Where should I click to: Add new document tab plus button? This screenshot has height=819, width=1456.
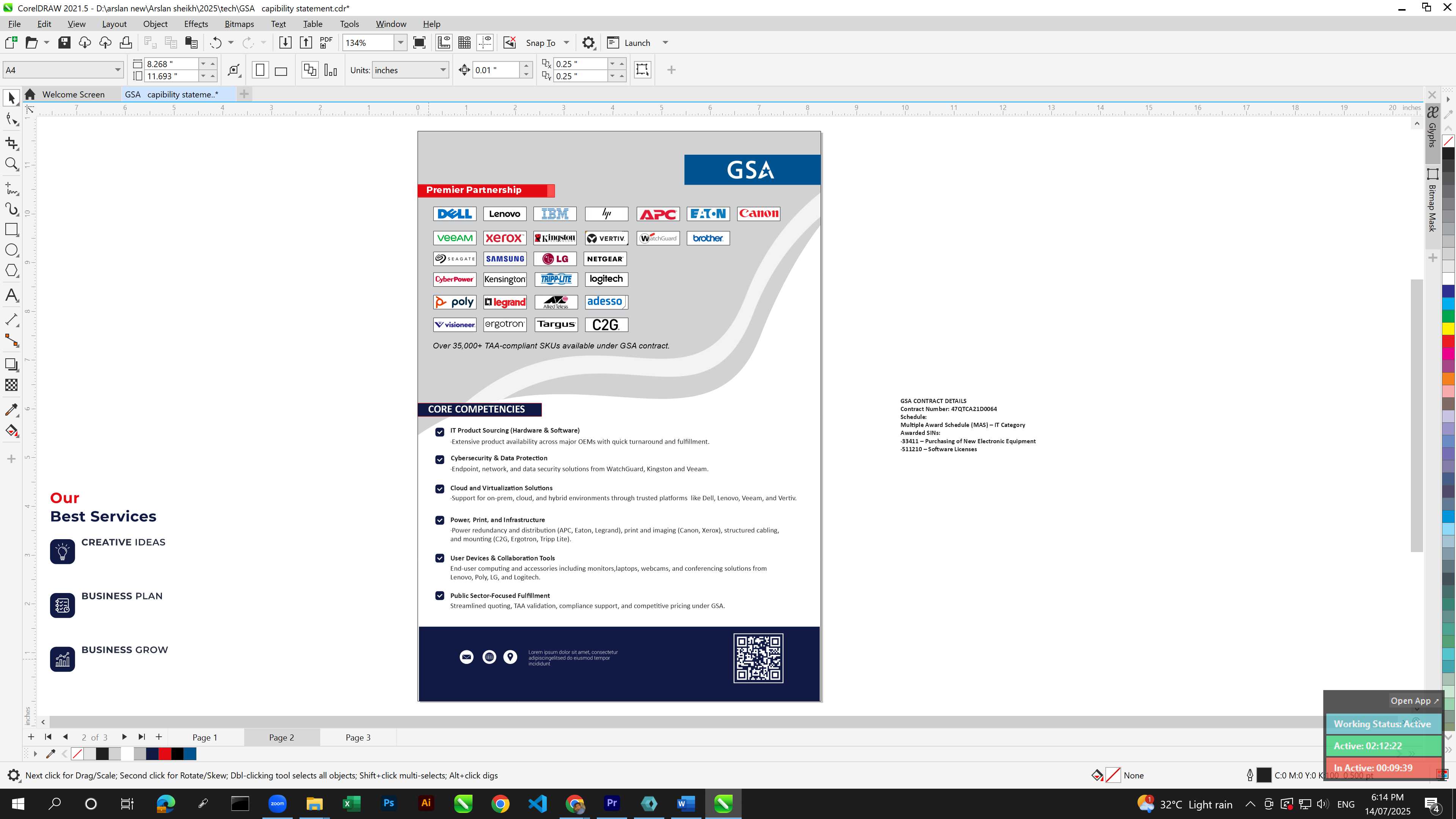coord(243,94)
